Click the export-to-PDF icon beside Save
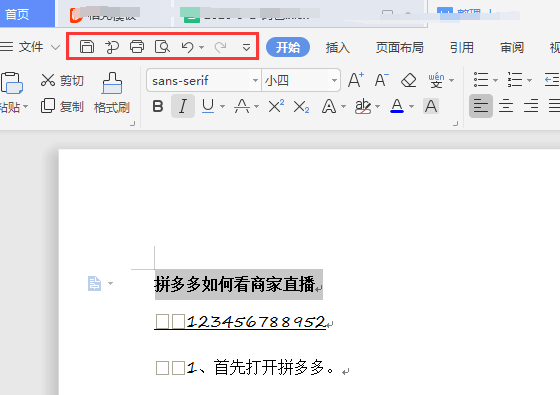Screen dimensions: 560x395 [x=112, y=47]
